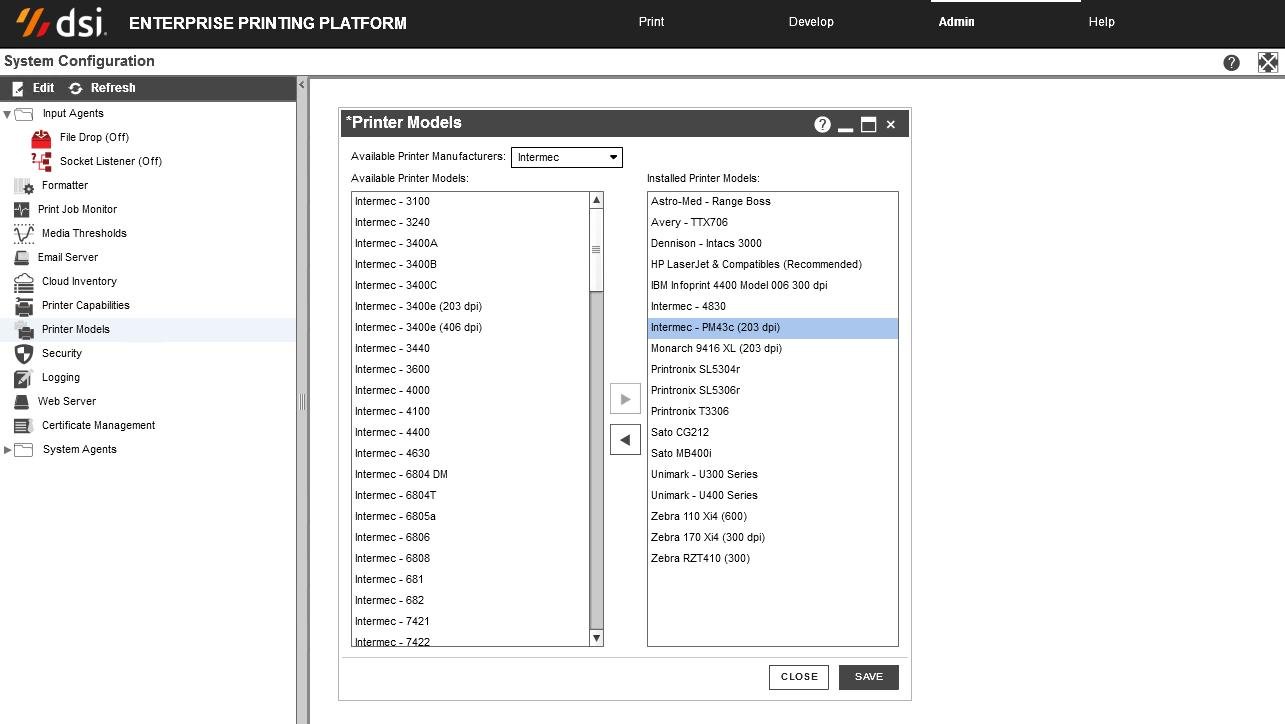The height and width of the screenshot is (724, 1285).
Task: Click the Refresh toolbar label
Action: point(113,88)
